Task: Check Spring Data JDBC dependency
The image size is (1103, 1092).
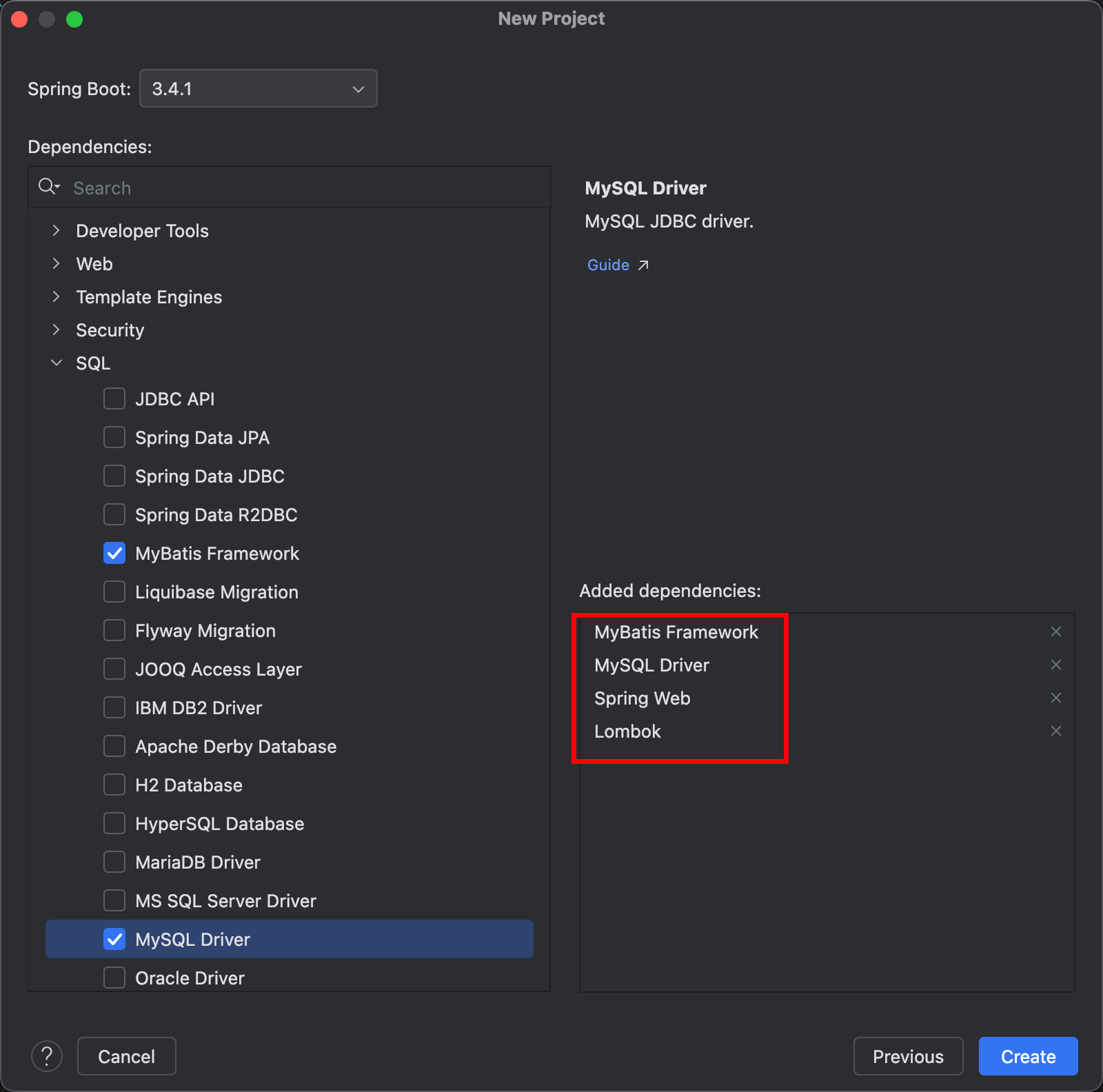Action: pyautogui.click(x=114, y=476)
